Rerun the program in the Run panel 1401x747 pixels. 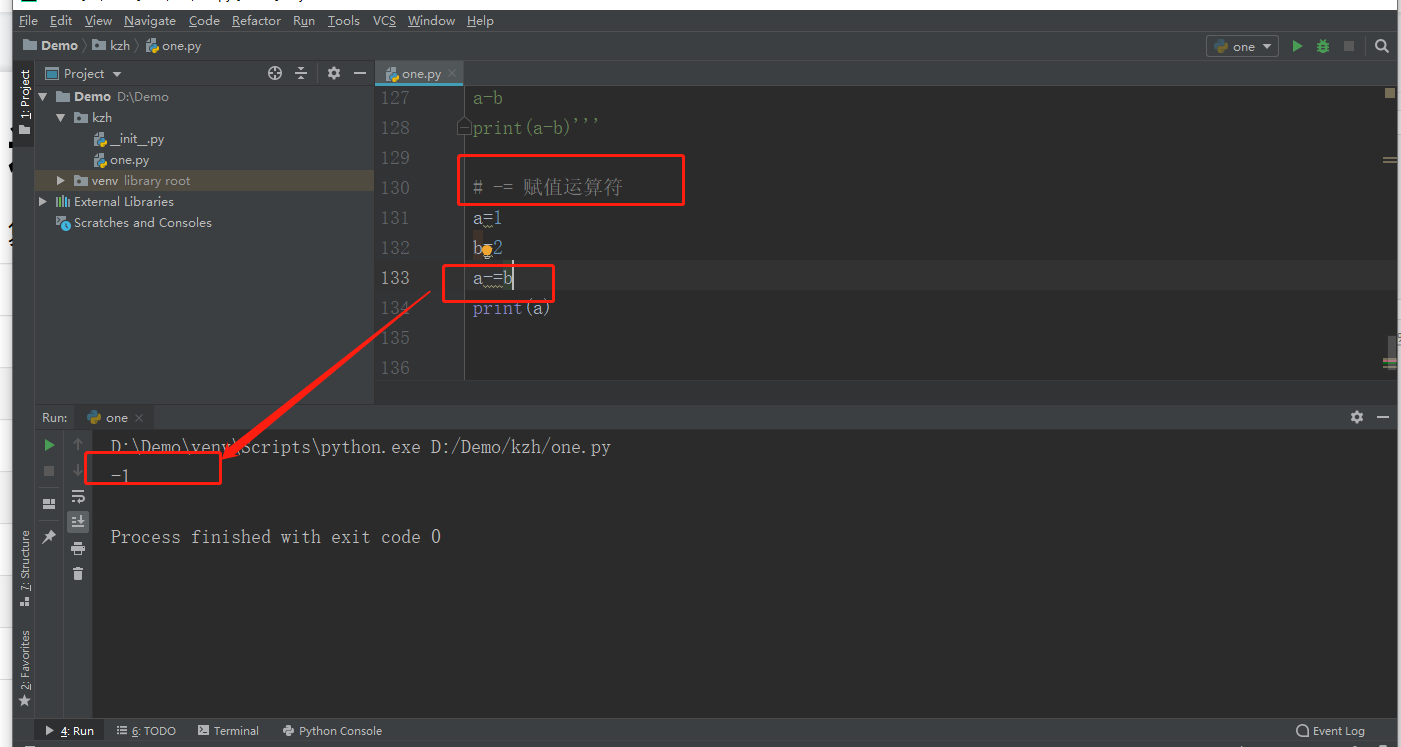[48, 444]
